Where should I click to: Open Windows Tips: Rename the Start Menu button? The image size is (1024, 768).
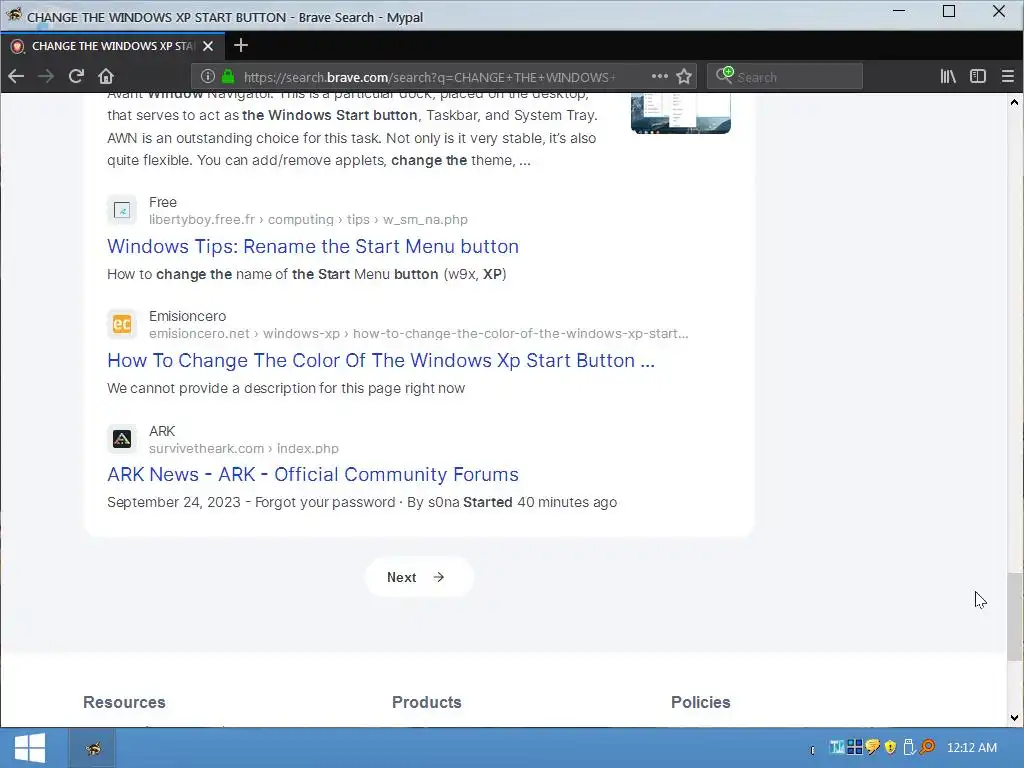[x=313, y=246]
